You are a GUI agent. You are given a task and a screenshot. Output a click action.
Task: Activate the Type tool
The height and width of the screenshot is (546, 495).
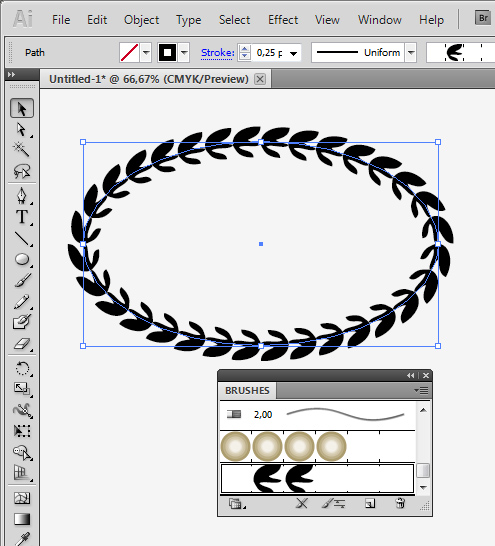(x=22, y=217)
